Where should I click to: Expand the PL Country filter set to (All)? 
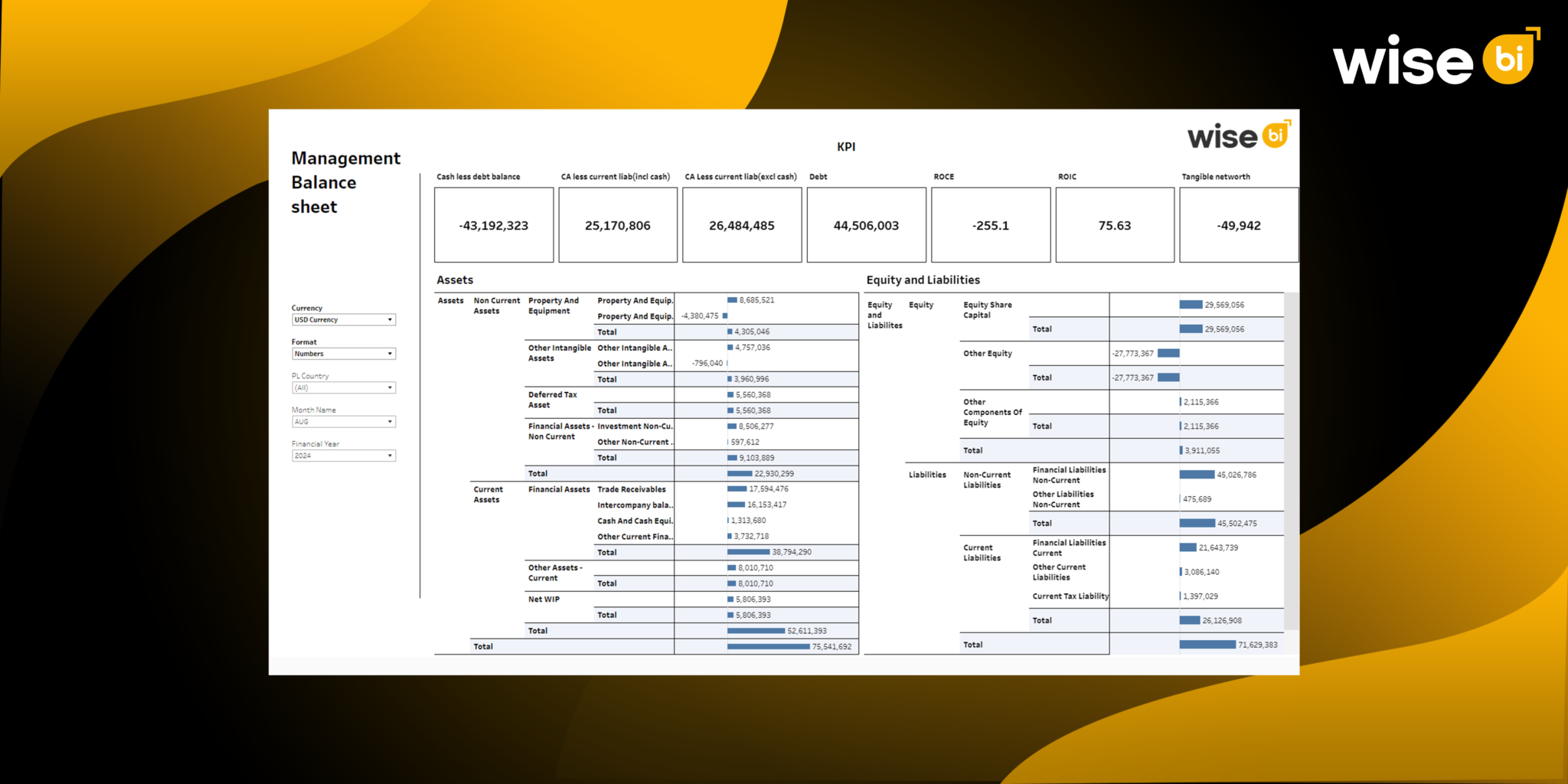tap(343, 387)
